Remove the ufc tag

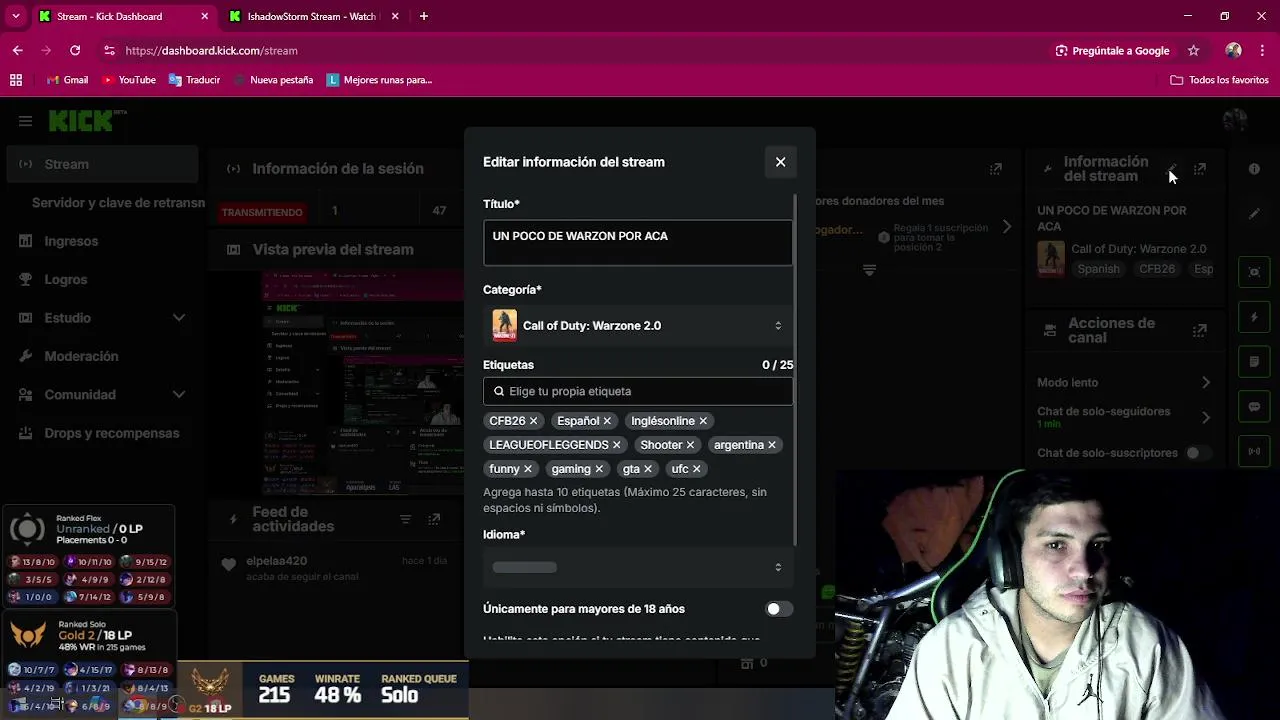click(x=697, y=469)
